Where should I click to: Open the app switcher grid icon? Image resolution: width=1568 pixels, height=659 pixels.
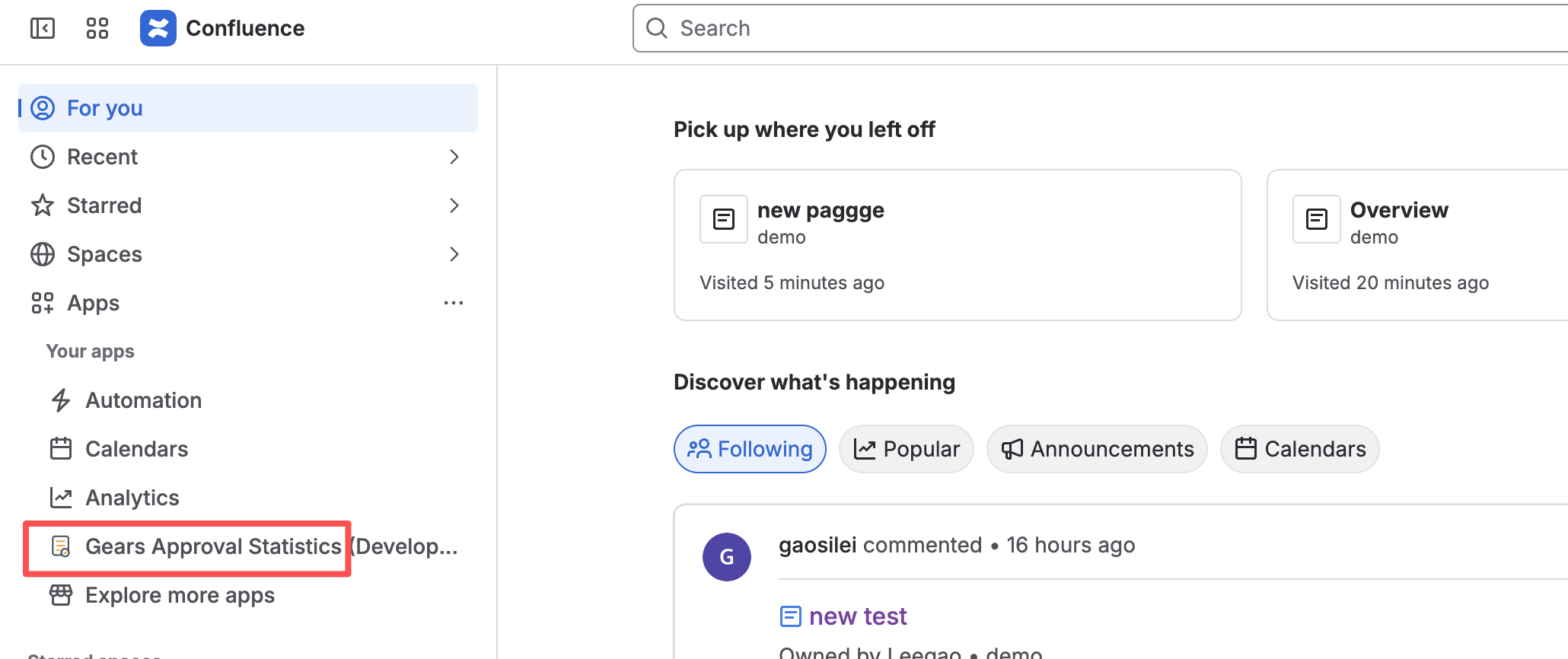[97, 29]
